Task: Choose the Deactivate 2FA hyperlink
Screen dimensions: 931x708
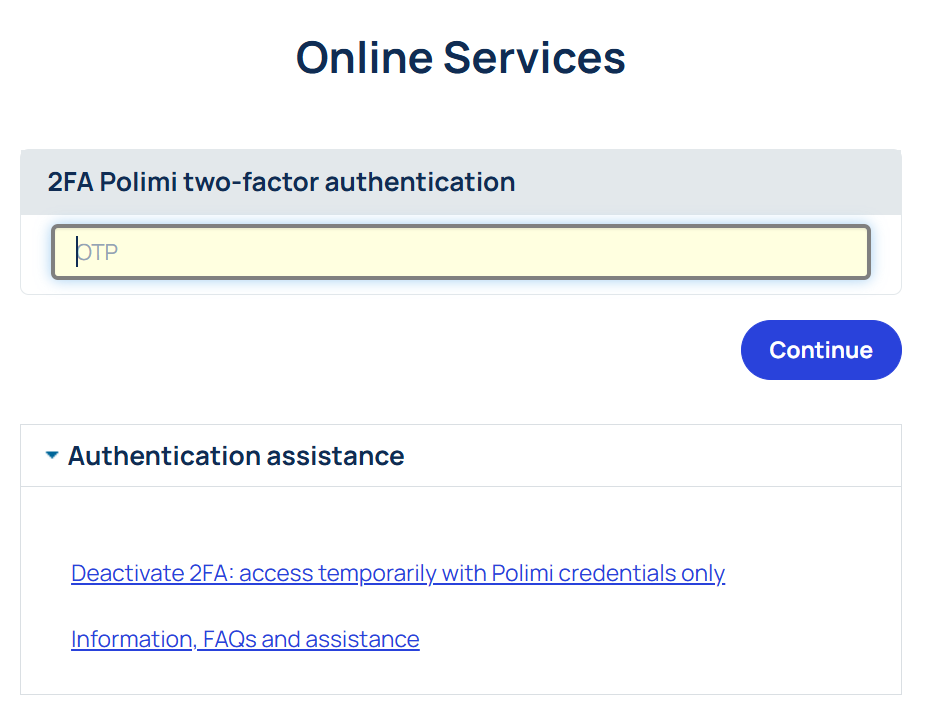Action: pos(398,573)
